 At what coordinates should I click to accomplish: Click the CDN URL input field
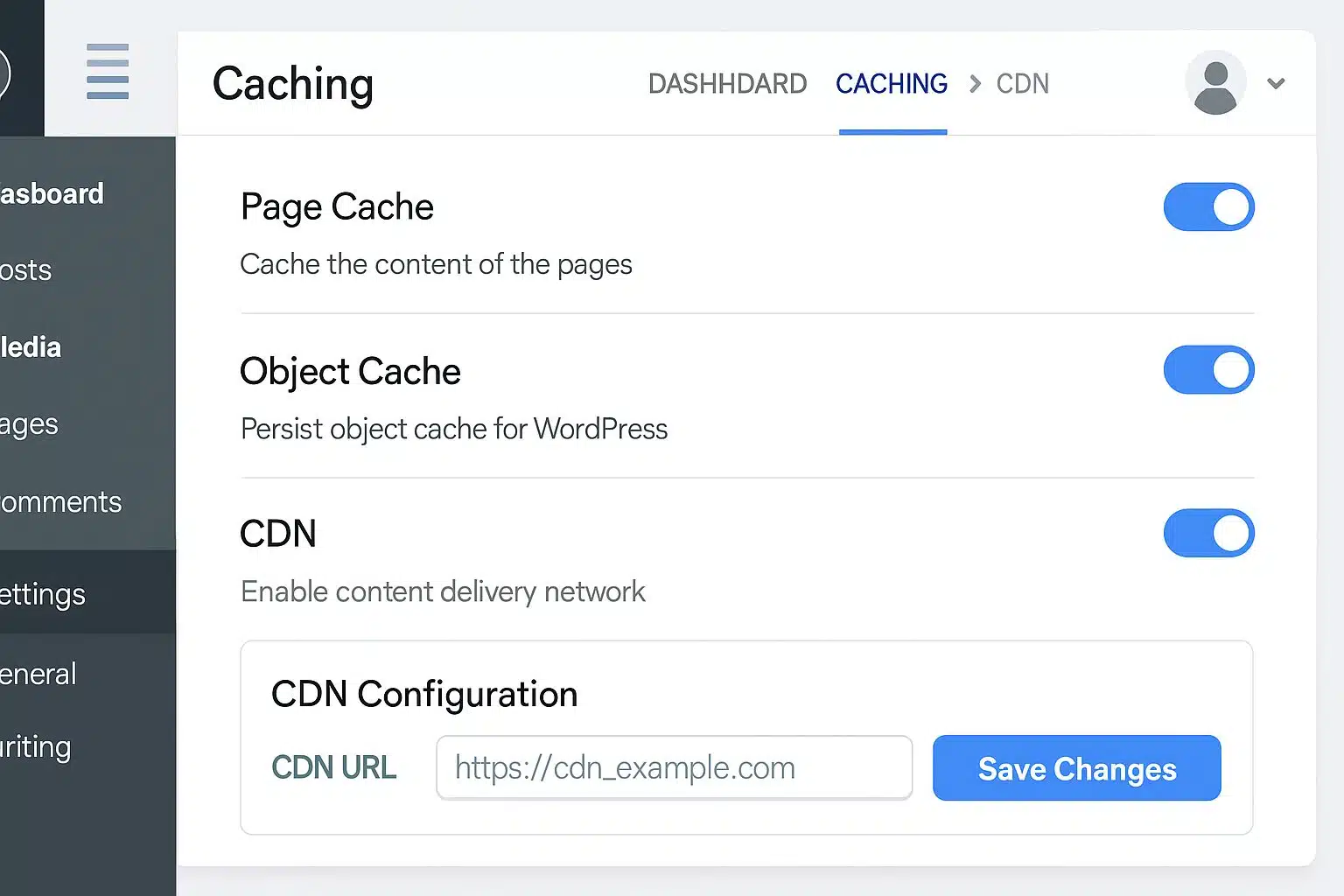coord(674,767)
